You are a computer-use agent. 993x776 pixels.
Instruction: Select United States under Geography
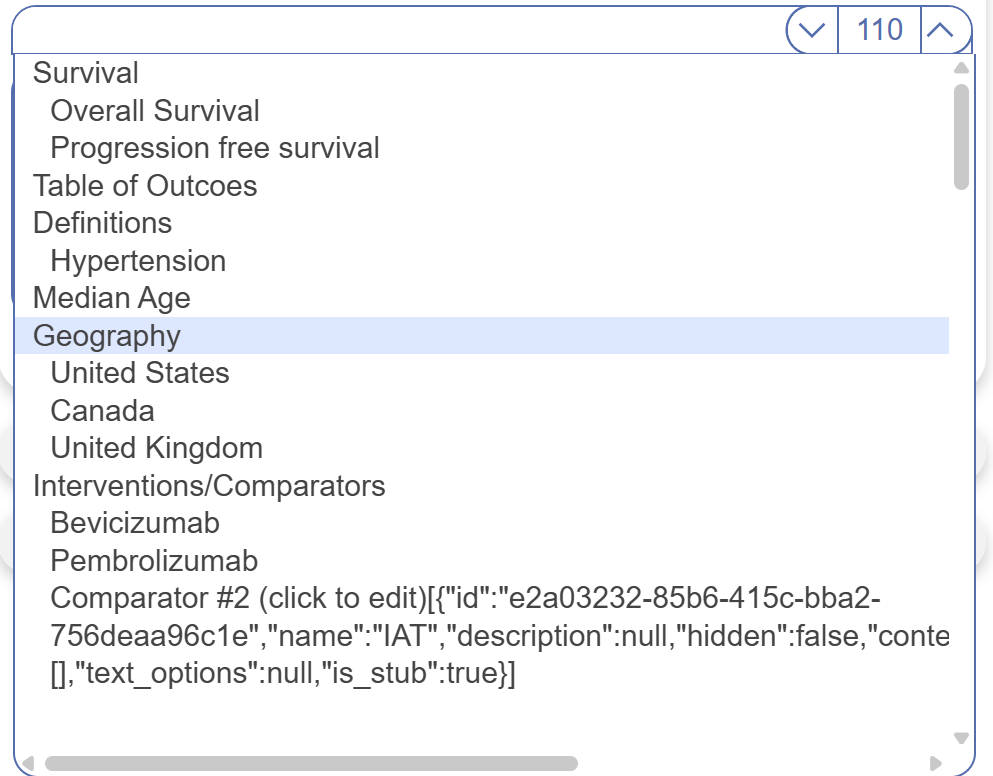tap(140, 373)
